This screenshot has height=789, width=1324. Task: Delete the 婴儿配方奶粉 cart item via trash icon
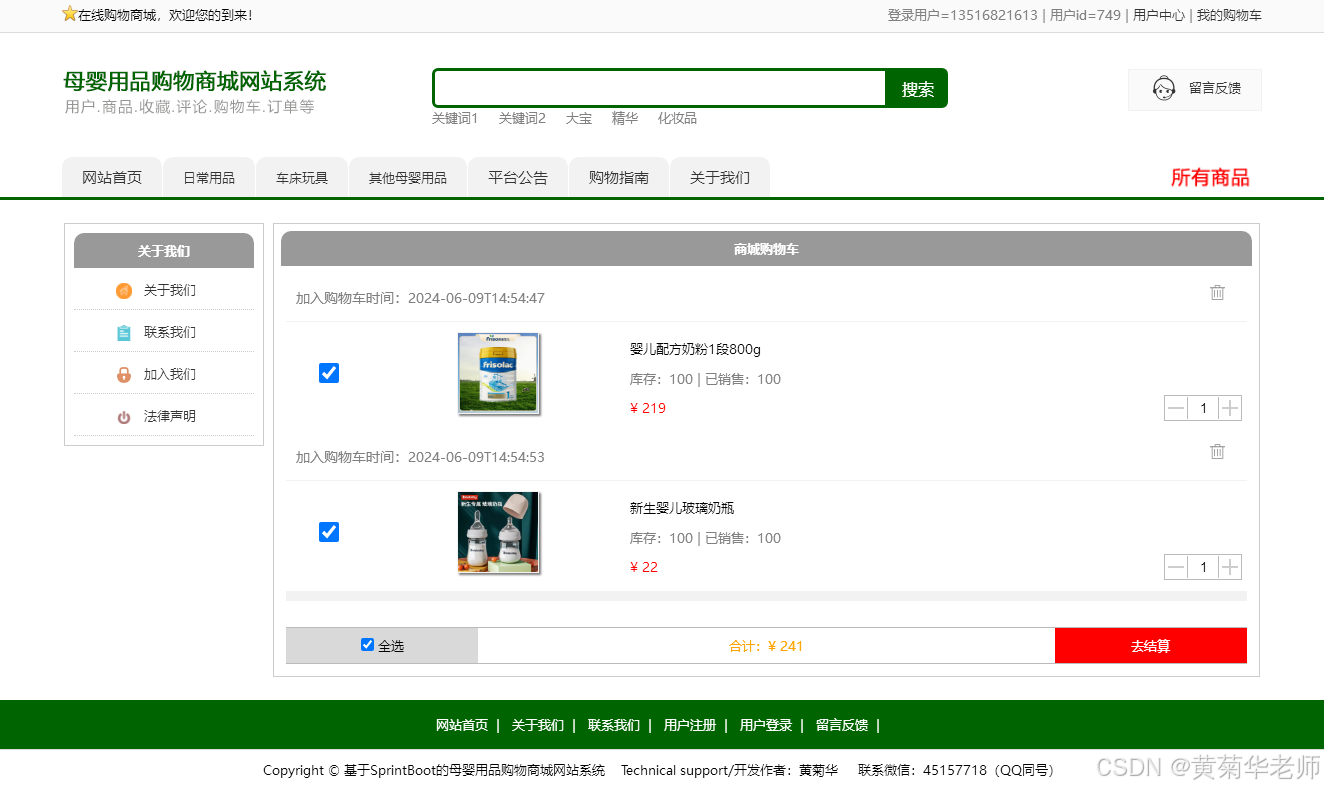click(1217, 292)
